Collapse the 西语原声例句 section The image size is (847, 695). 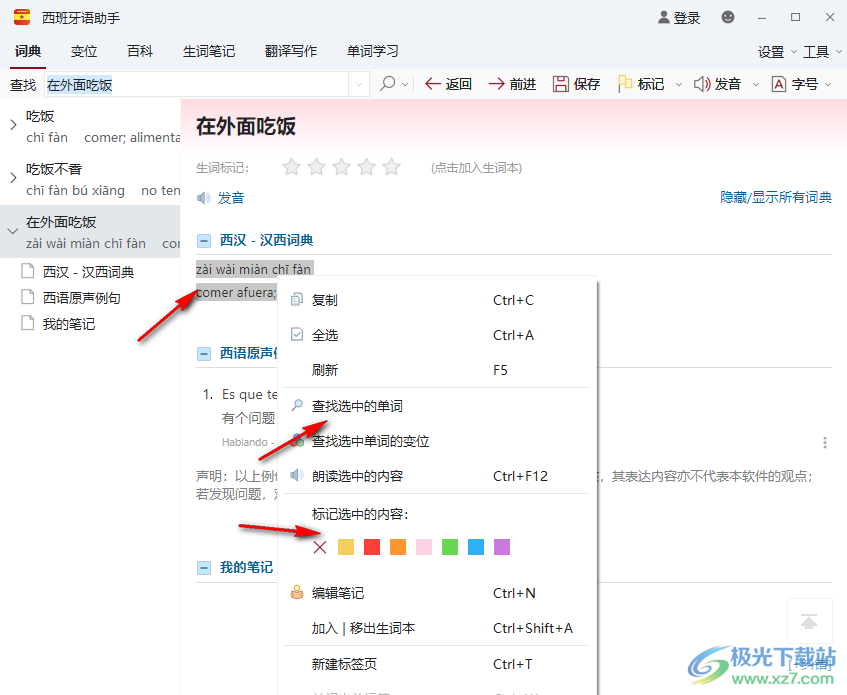tap(204, 354)
